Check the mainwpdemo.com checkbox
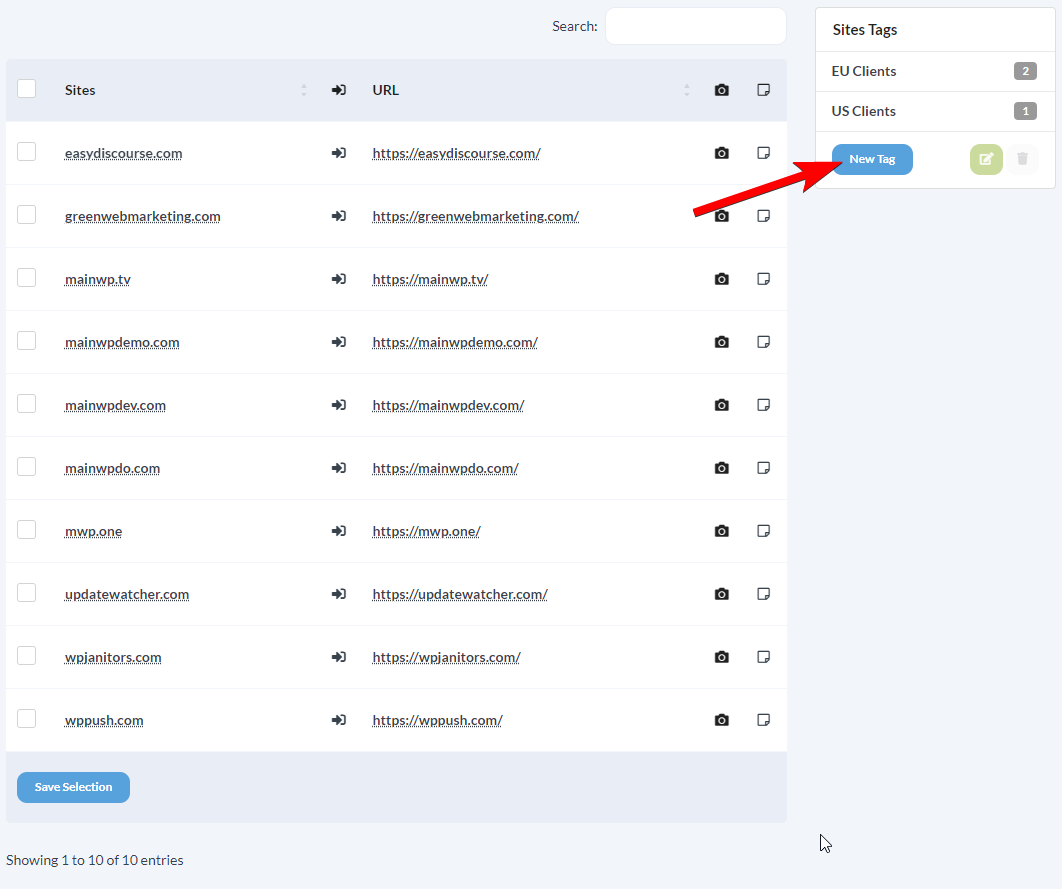Image resolution: width=1062 pixels, height=889 pixels. (26, 341)
